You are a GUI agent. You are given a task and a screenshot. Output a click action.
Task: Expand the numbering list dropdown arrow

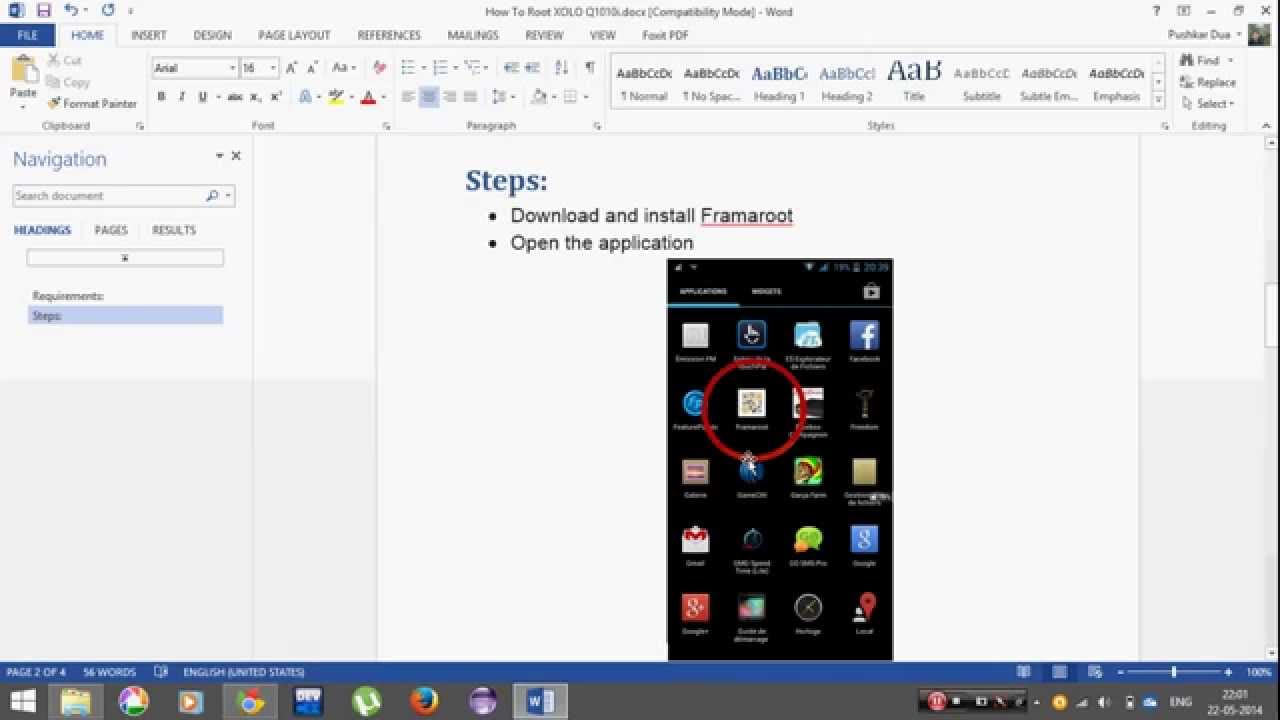point(455,68)
